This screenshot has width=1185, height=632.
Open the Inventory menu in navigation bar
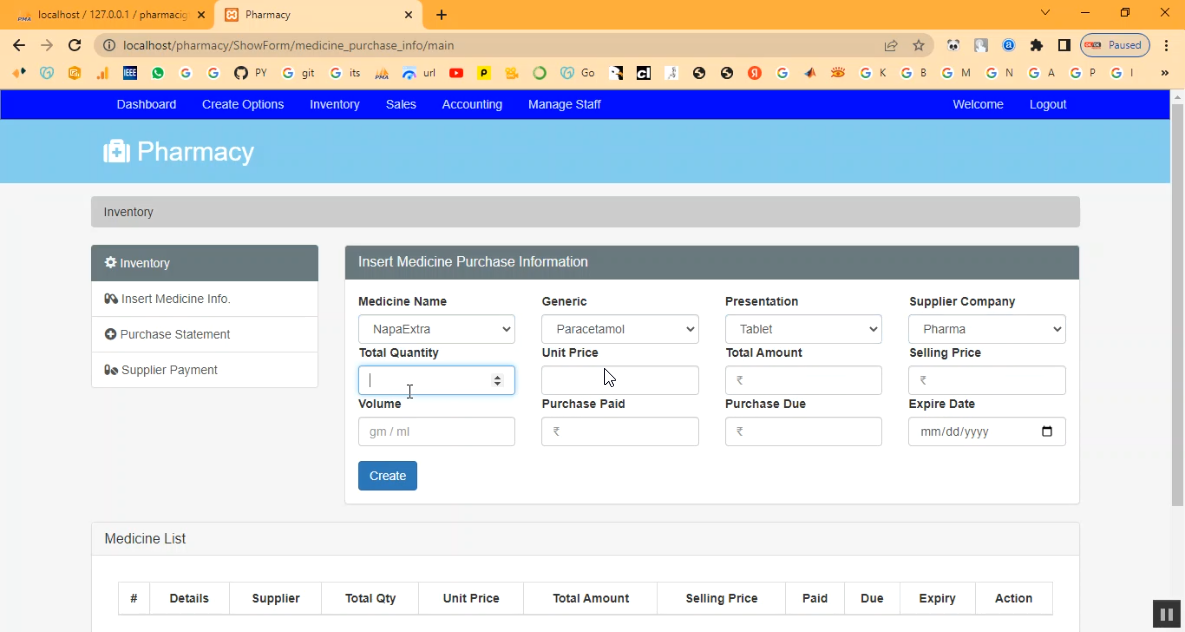click(334, 104)
